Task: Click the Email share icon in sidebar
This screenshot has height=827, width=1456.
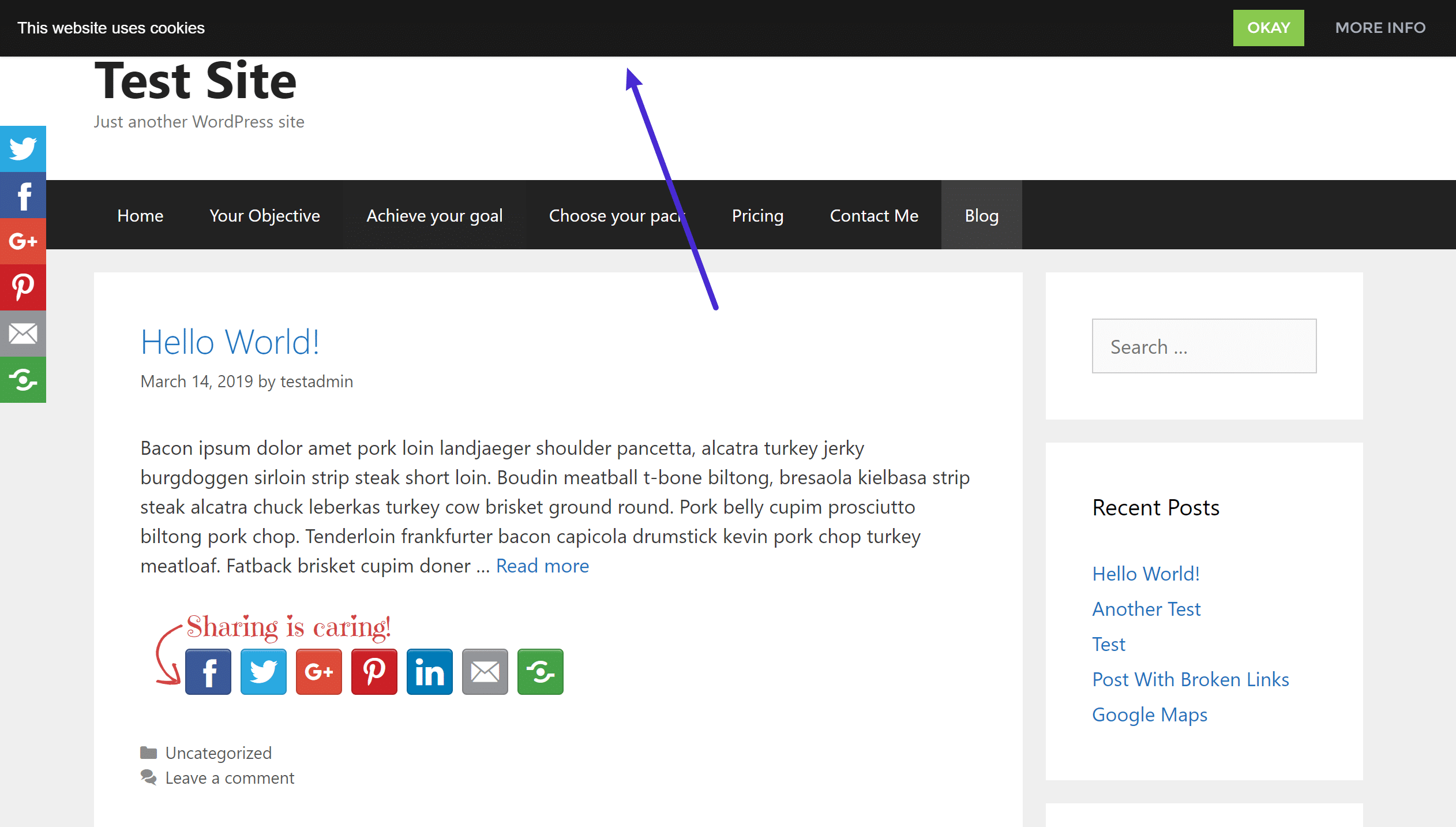Action: [23, 334]
